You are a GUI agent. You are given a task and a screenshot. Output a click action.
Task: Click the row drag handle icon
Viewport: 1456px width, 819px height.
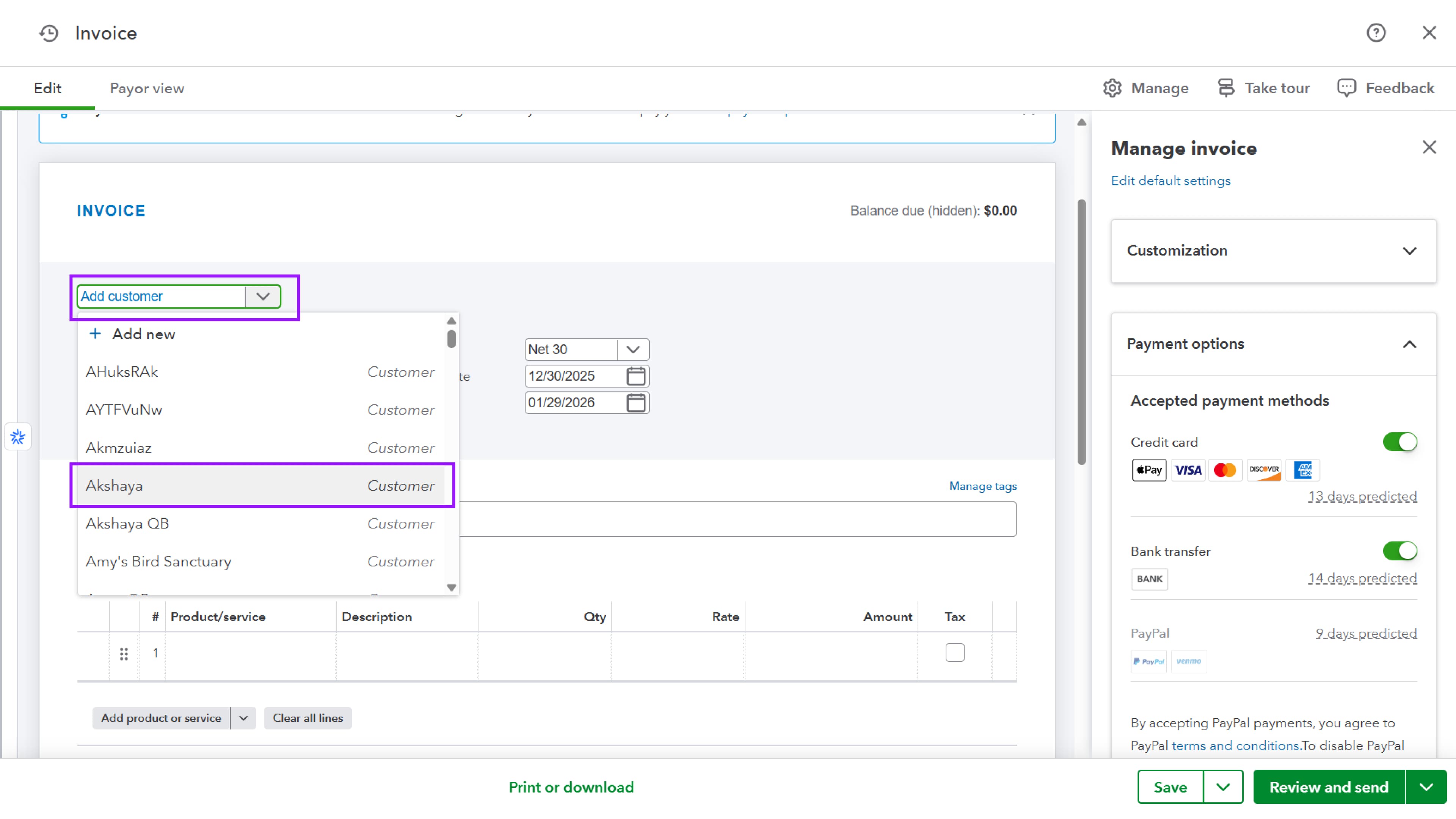[x=124, y=653]
